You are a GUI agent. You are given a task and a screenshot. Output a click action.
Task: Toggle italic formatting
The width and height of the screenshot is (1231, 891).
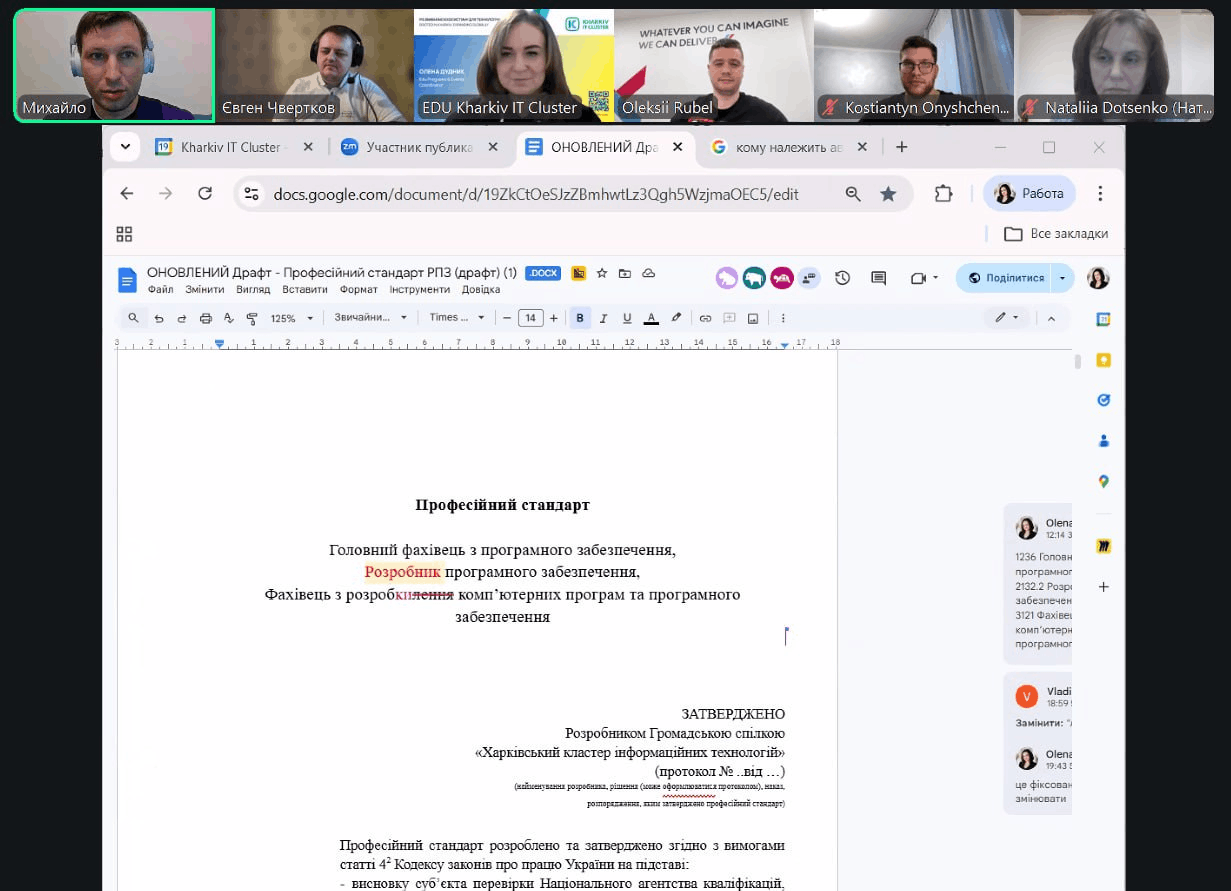pyautogui.click(x=603, y=318)
